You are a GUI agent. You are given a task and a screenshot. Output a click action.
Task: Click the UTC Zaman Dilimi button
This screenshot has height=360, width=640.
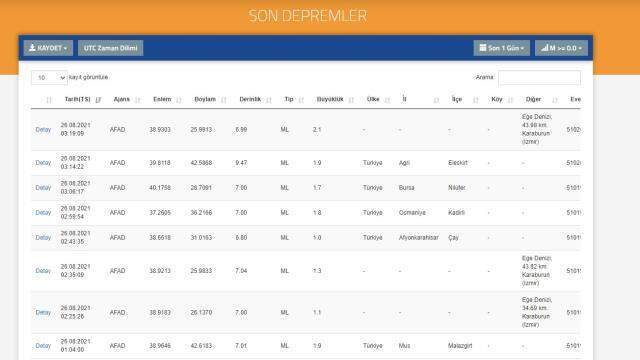(111, 48)
